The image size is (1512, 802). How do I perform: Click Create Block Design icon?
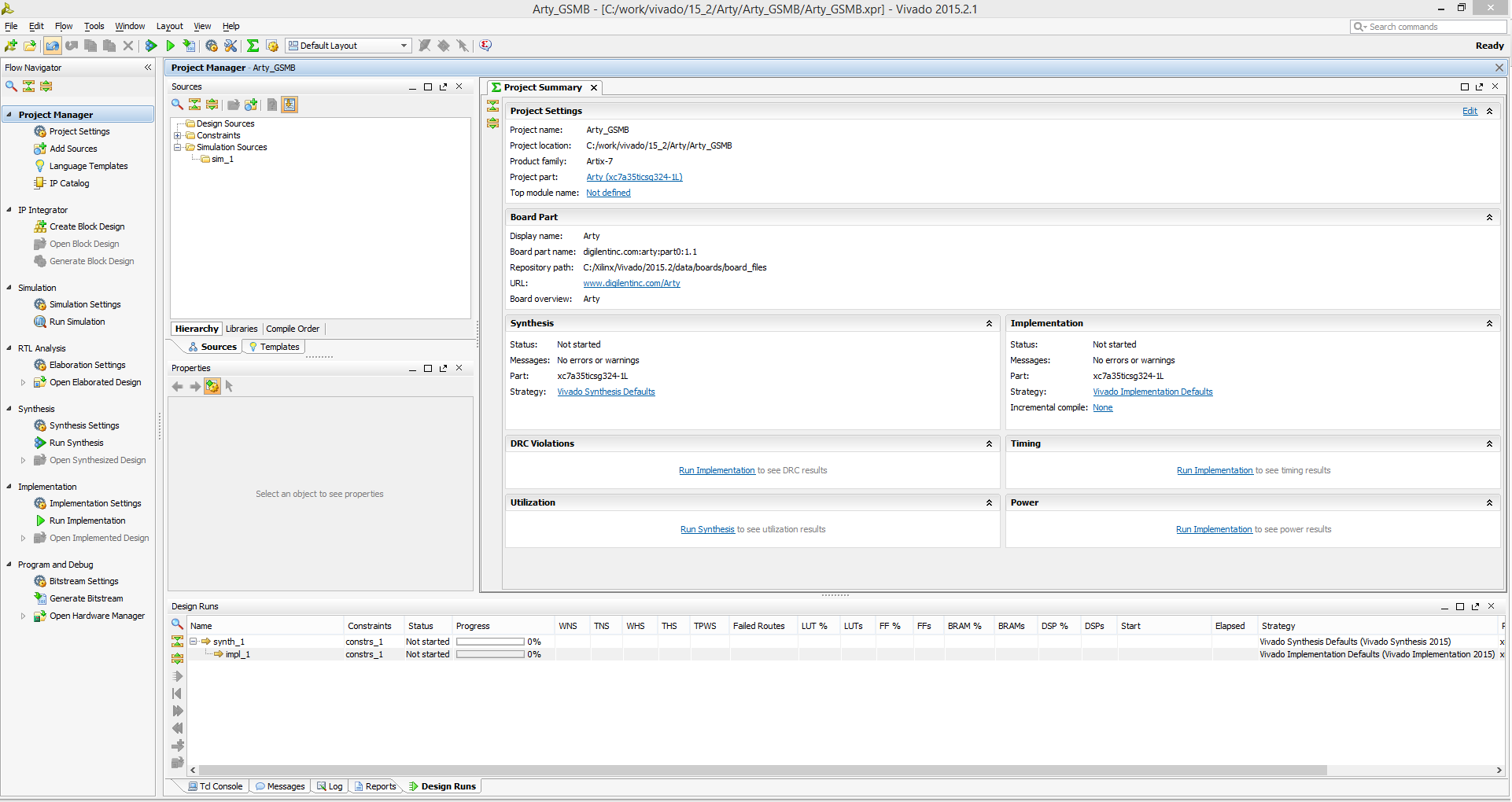pyautogui.click(x=40, y=226)
